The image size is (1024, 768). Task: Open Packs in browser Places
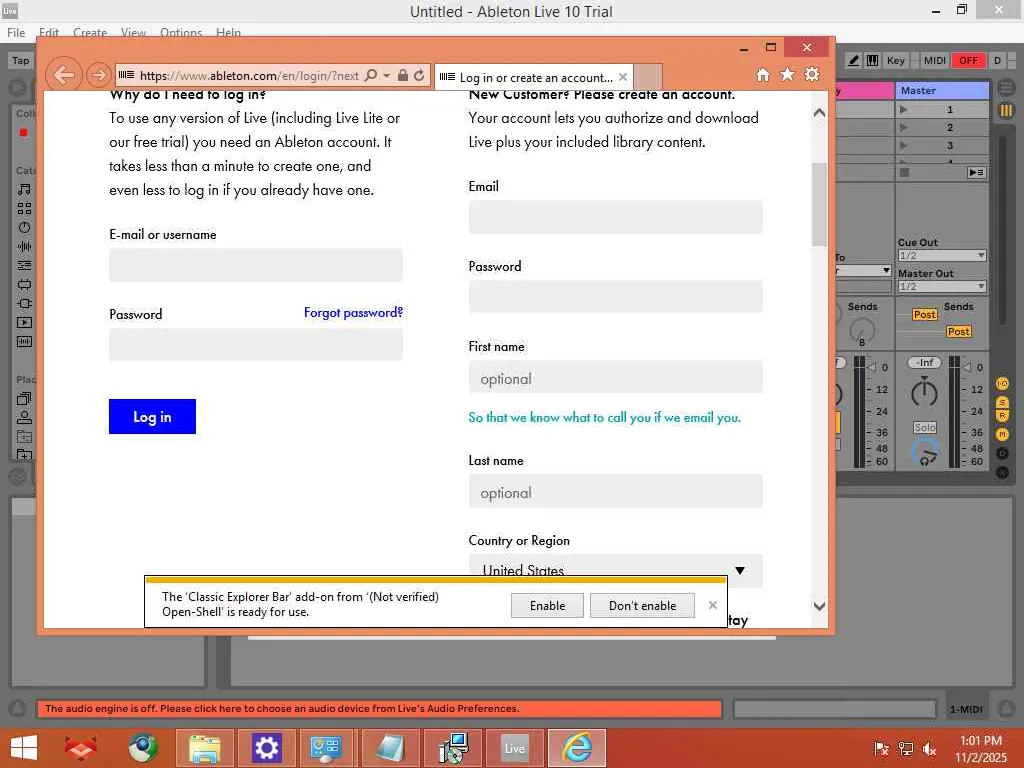(24, 398)
